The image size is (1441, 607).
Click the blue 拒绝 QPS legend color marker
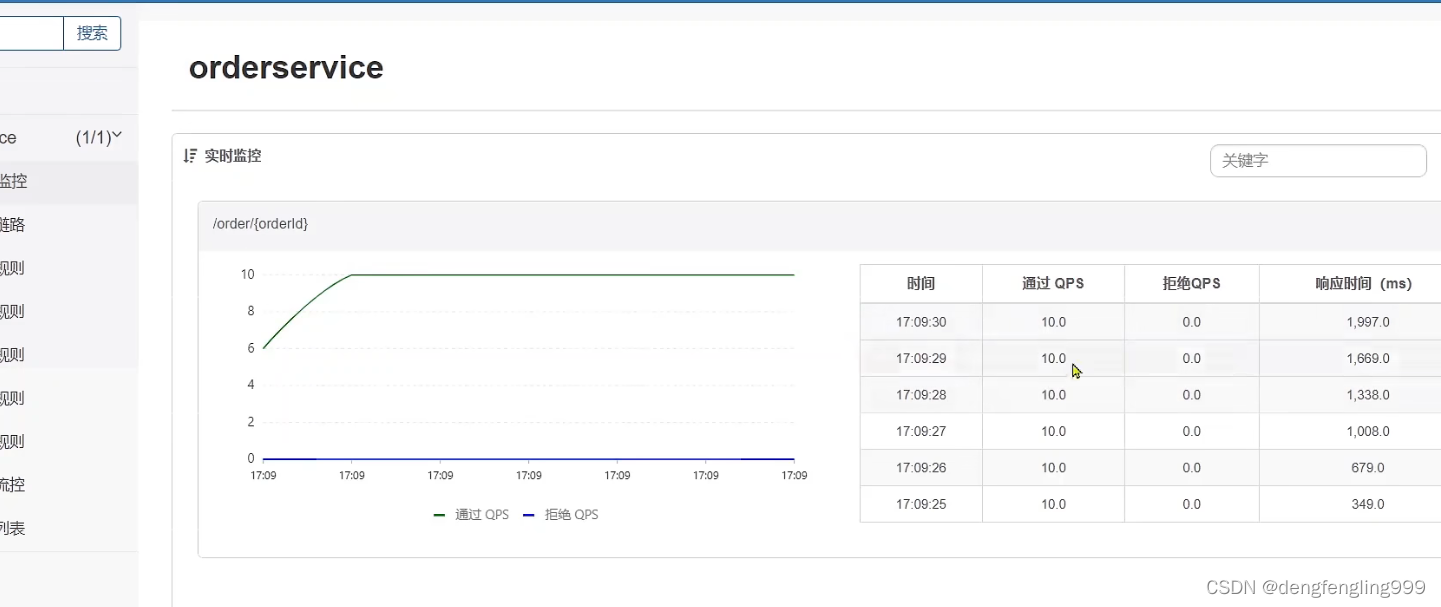(529, 515)
